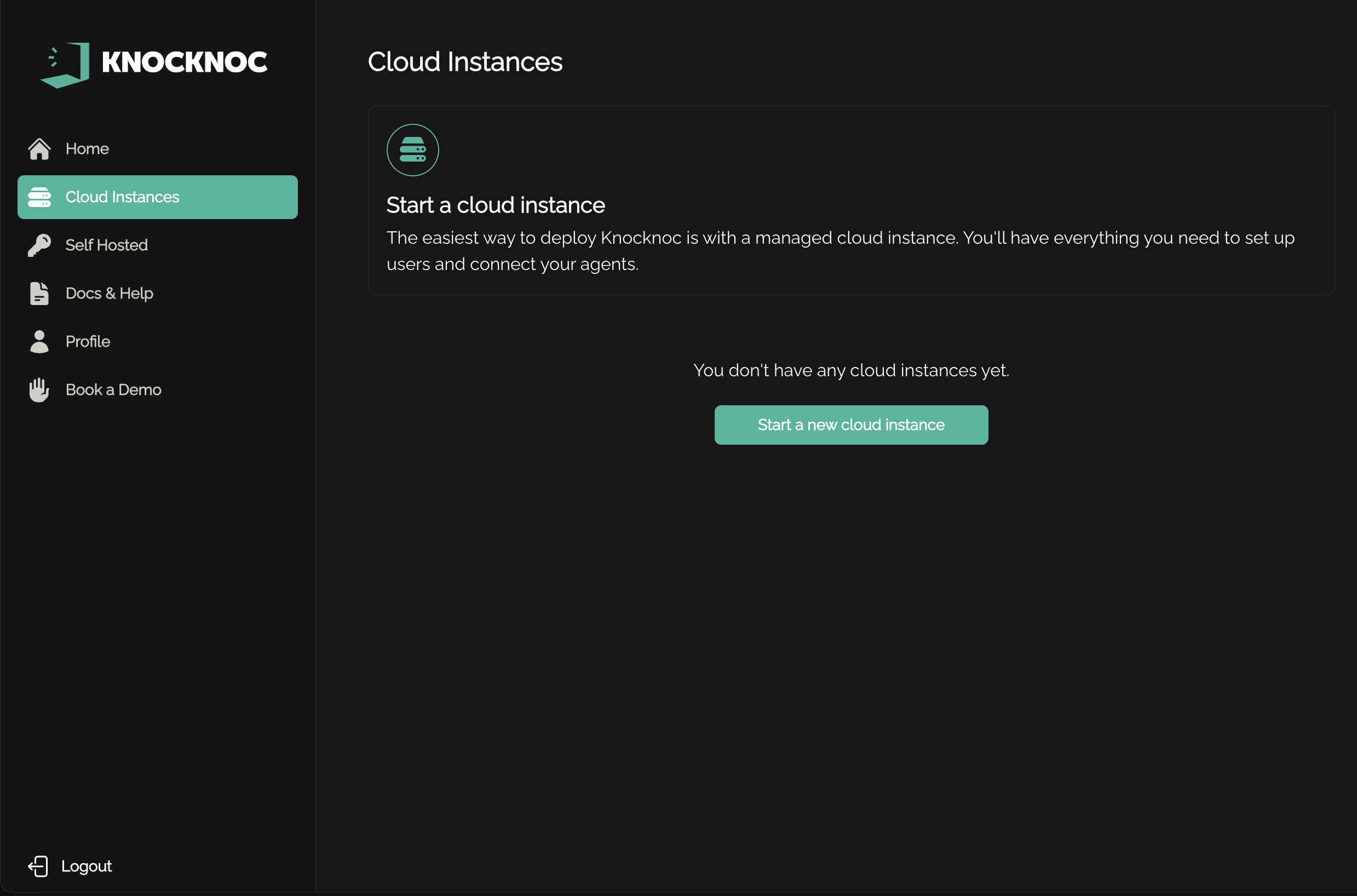Click the Knocknoc door logo icon
The image size is (1357, 896).
pos(65,65)
